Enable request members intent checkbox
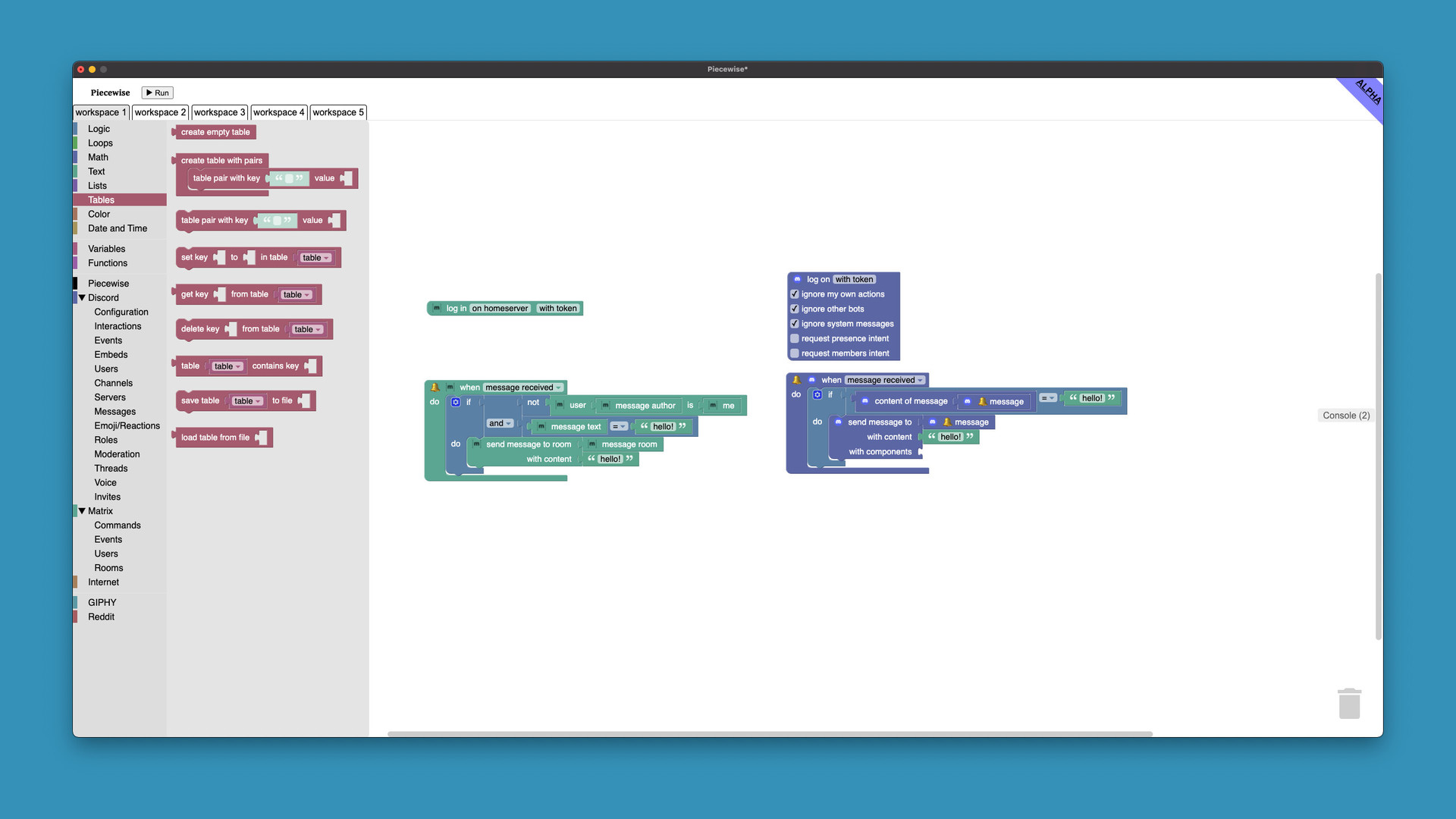Image resolution: width=1456 pixels, height=819 pixels. (x=795, y=353)
